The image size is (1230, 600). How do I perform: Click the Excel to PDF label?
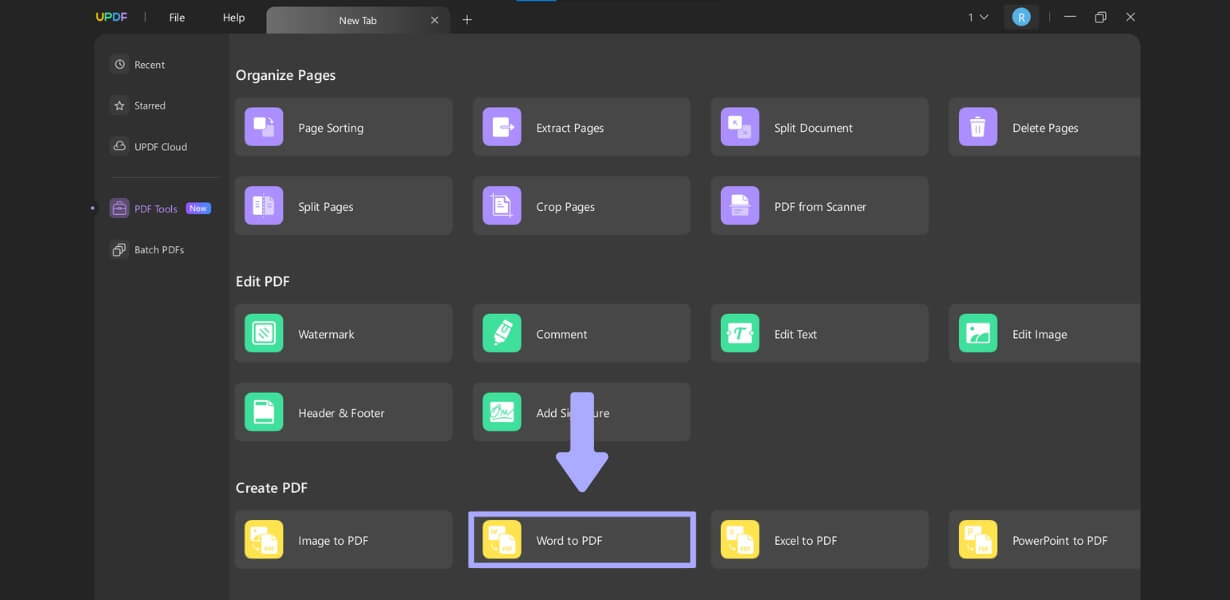tap(805, 541)
